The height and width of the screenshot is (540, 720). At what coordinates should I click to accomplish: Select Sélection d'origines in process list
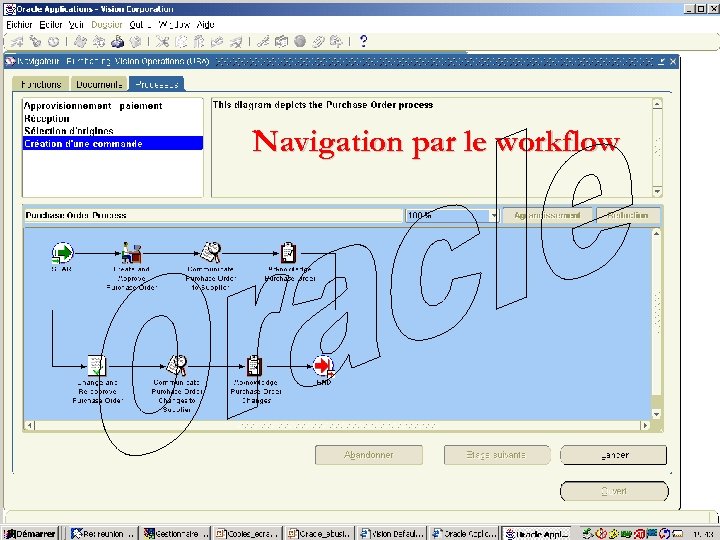coord(112,131)
